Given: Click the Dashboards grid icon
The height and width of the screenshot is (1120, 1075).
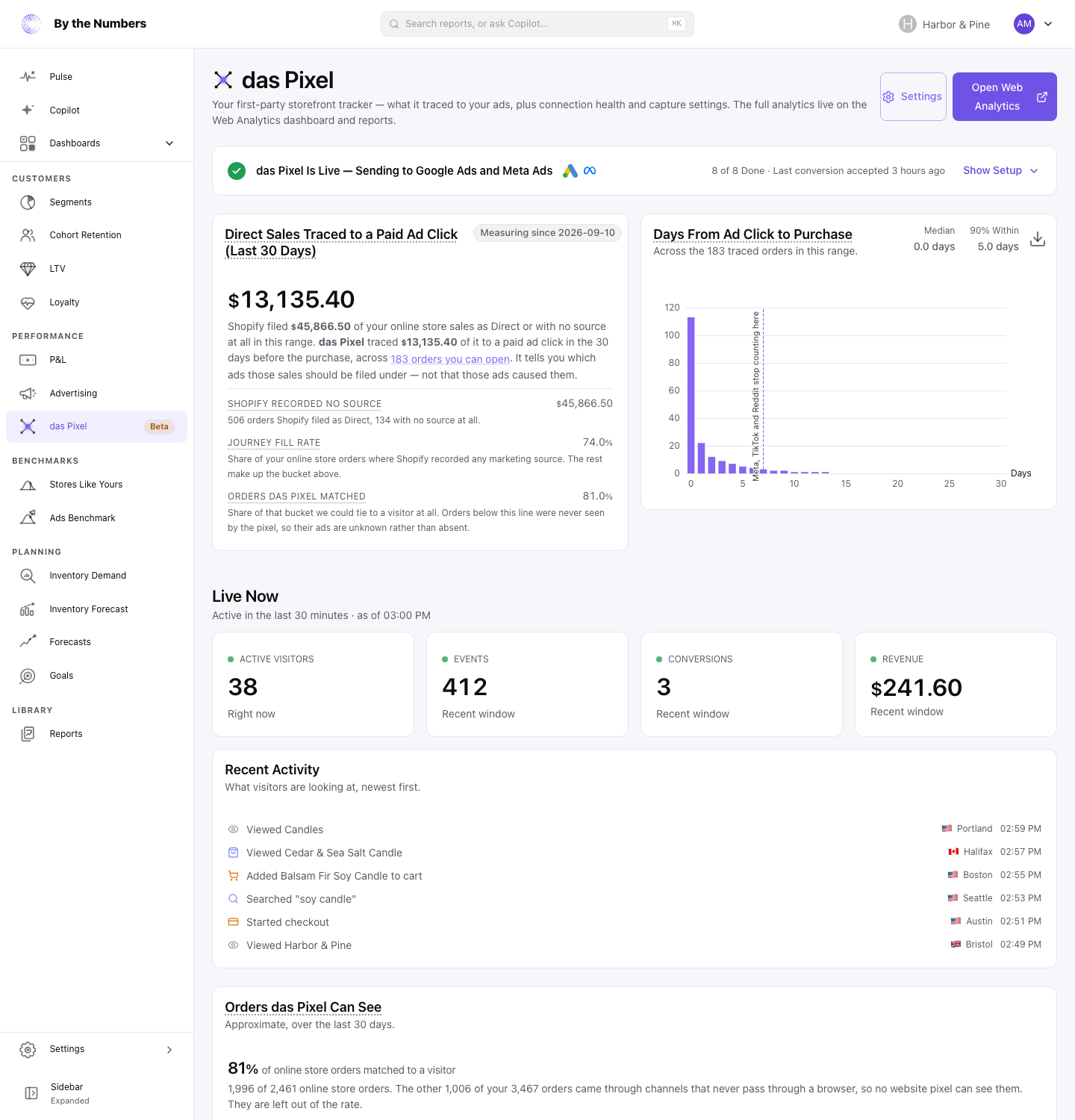Looking at the screenshot, I should click(x=28, y=143).
